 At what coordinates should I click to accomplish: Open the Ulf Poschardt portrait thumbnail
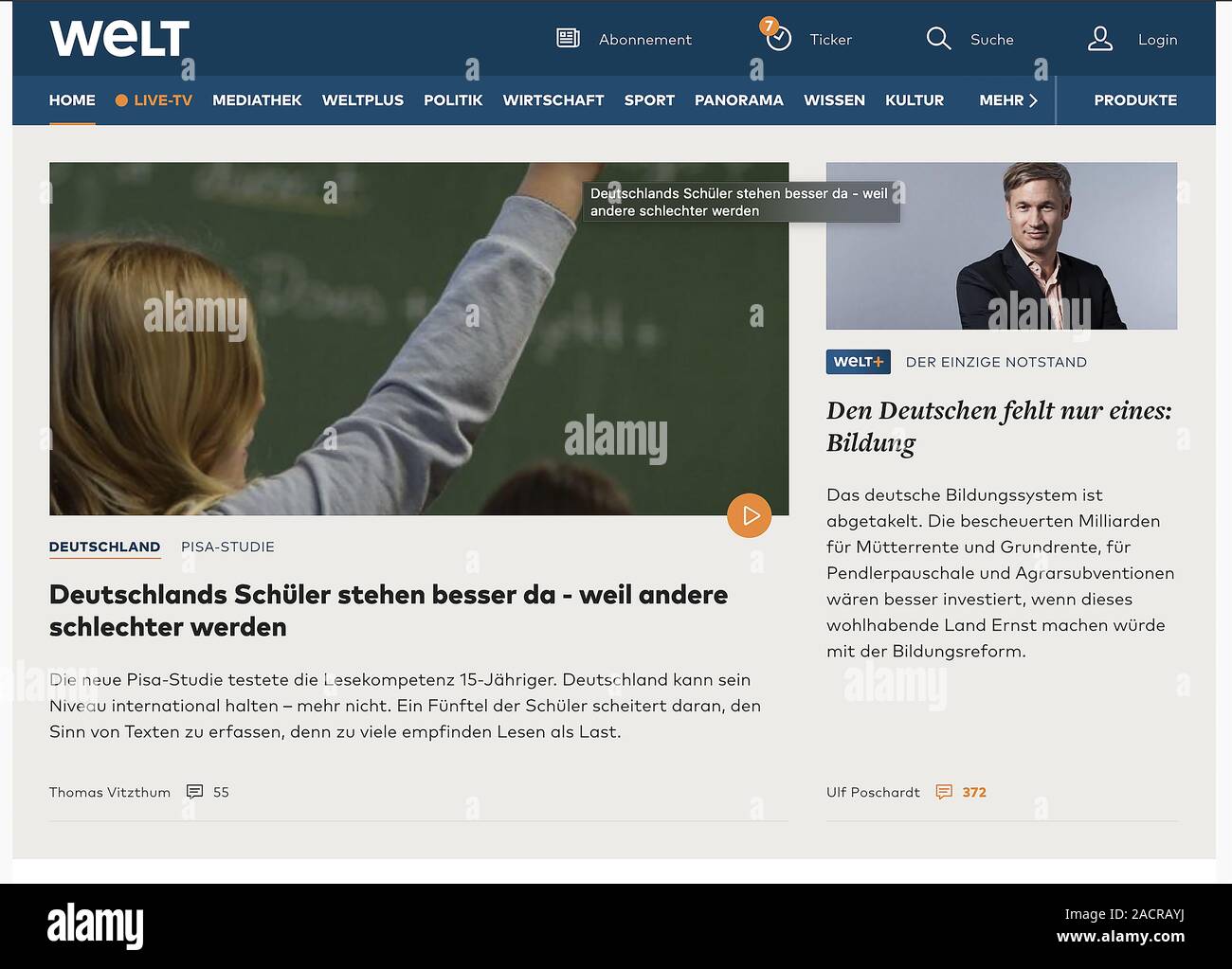coord(1002,246)
